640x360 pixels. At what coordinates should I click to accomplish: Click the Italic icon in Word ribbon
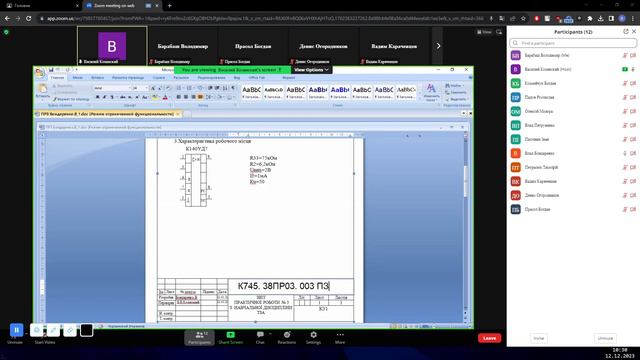[x=104, y=97]
